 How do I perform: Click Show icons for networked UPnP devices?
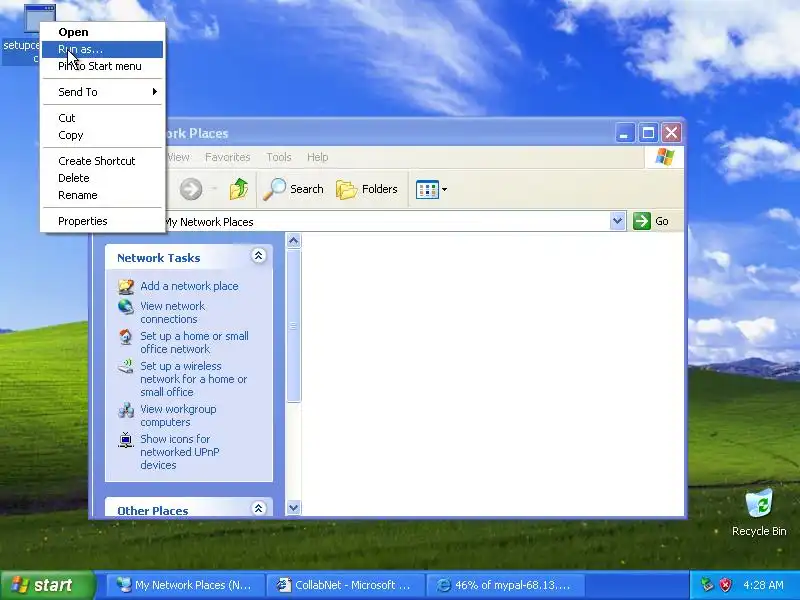point(180,452)
